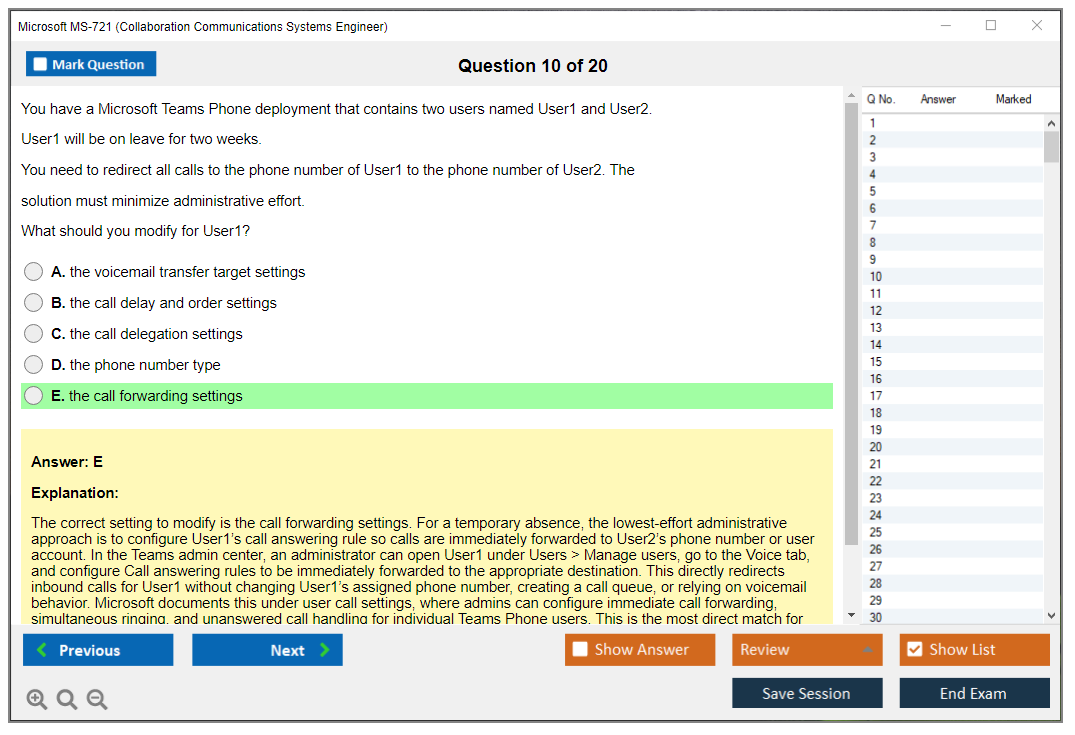Select row 29 in the list

pyautogui.click(x=953, y=601)
